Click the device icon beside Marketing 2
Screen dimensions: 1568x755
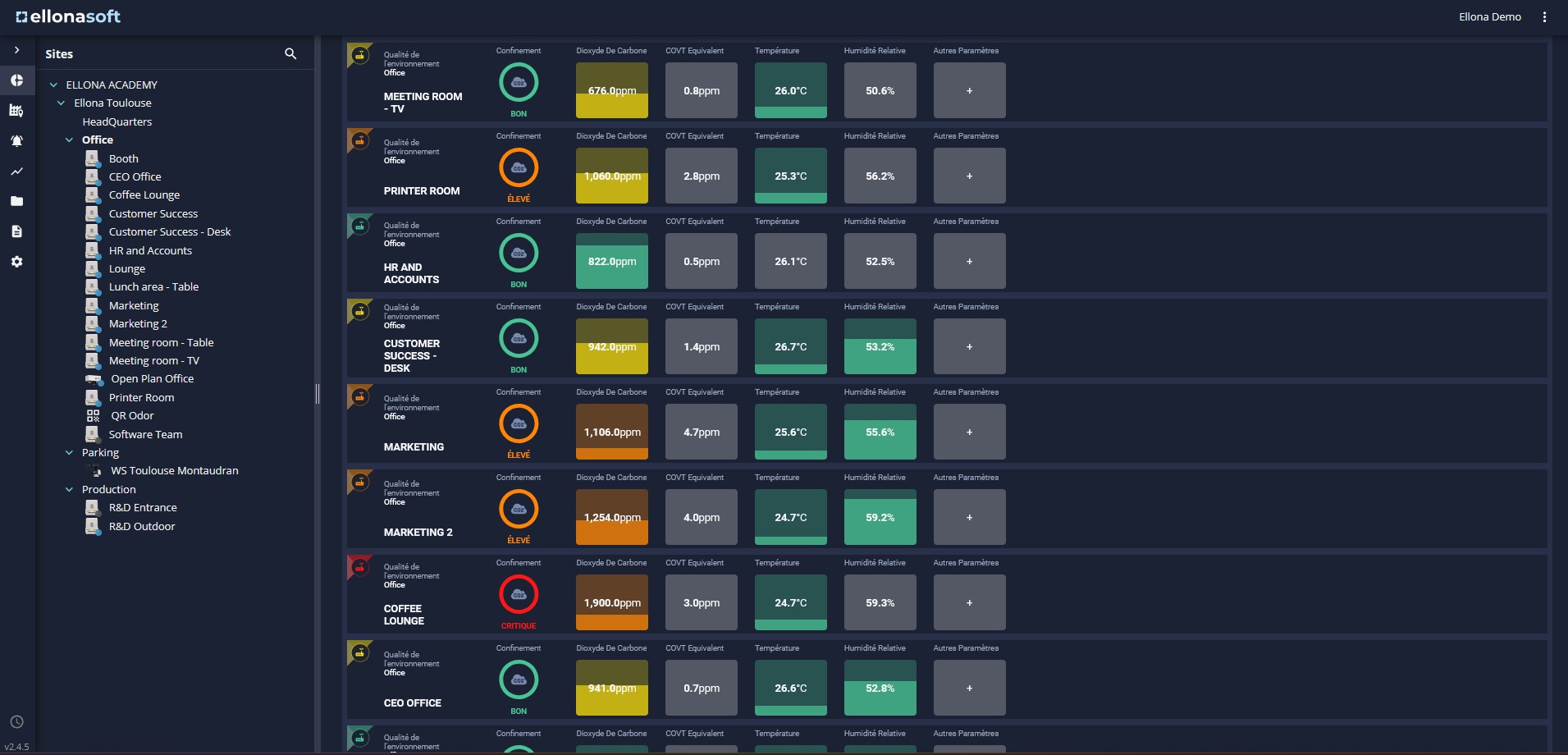coord(93,323)
